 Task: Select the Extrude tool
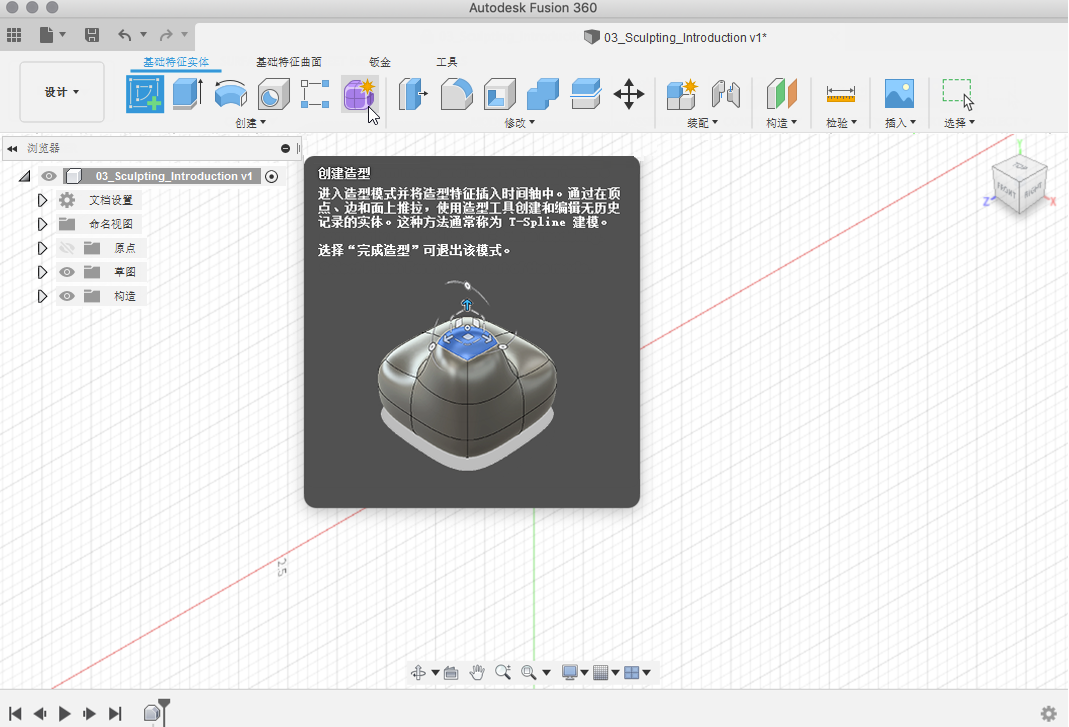coord(187,95)
